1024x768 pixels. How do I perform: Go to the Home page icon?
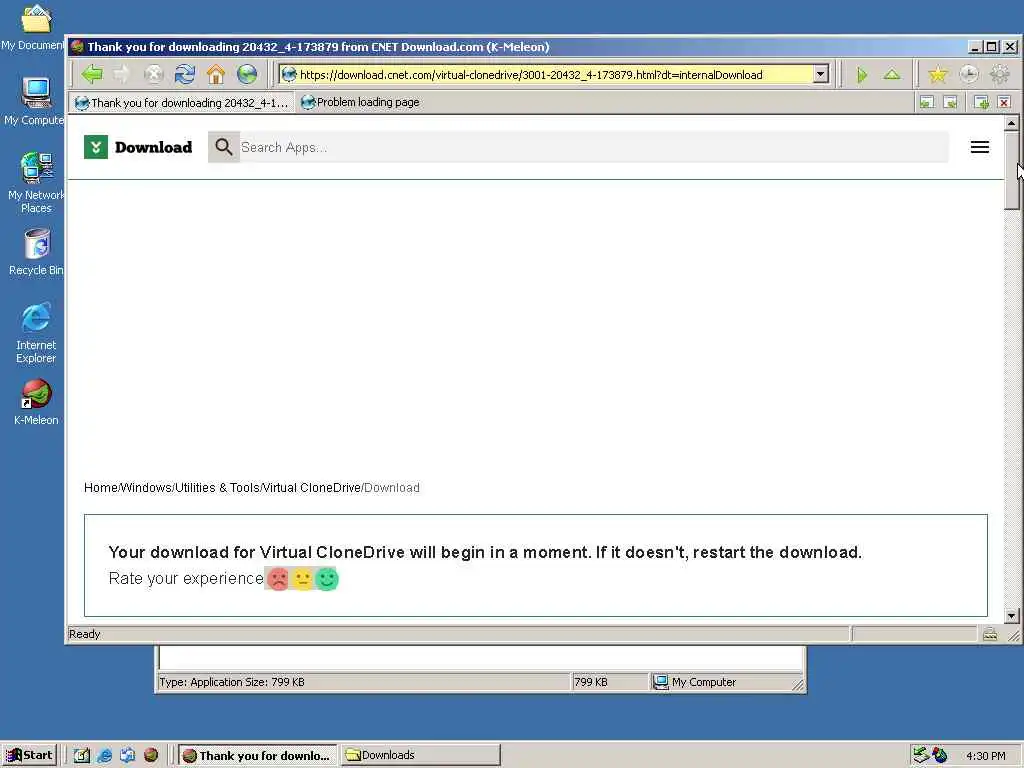[x=216, y=74]
